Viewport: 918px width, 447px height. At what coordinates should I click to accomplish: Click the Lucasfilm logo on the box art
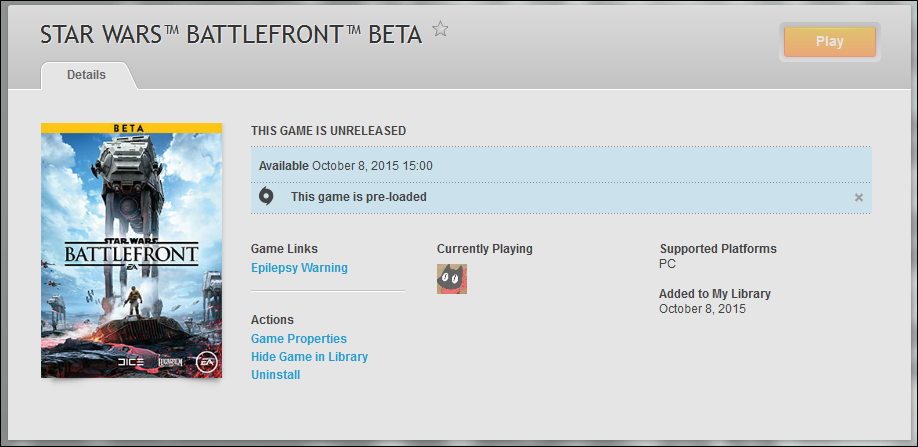tap(170, 362)
